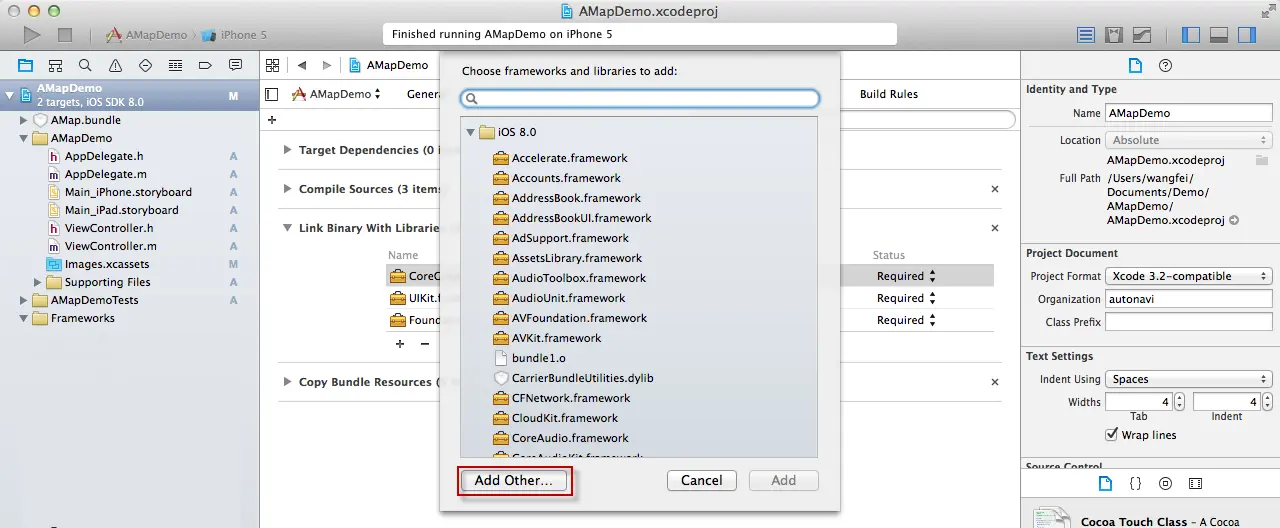Choose project location via folder icon

point(1262,160)
